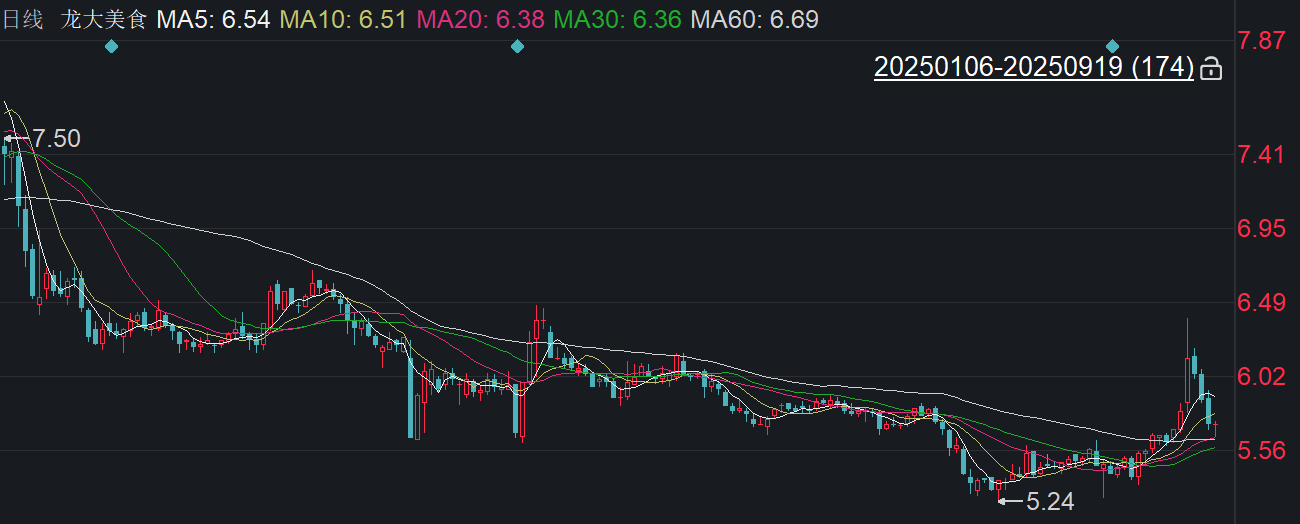The height and width of the screenshot is (524, 1300).
Task: Select the green MA30: 6.36 label
Action: [617, 19]
